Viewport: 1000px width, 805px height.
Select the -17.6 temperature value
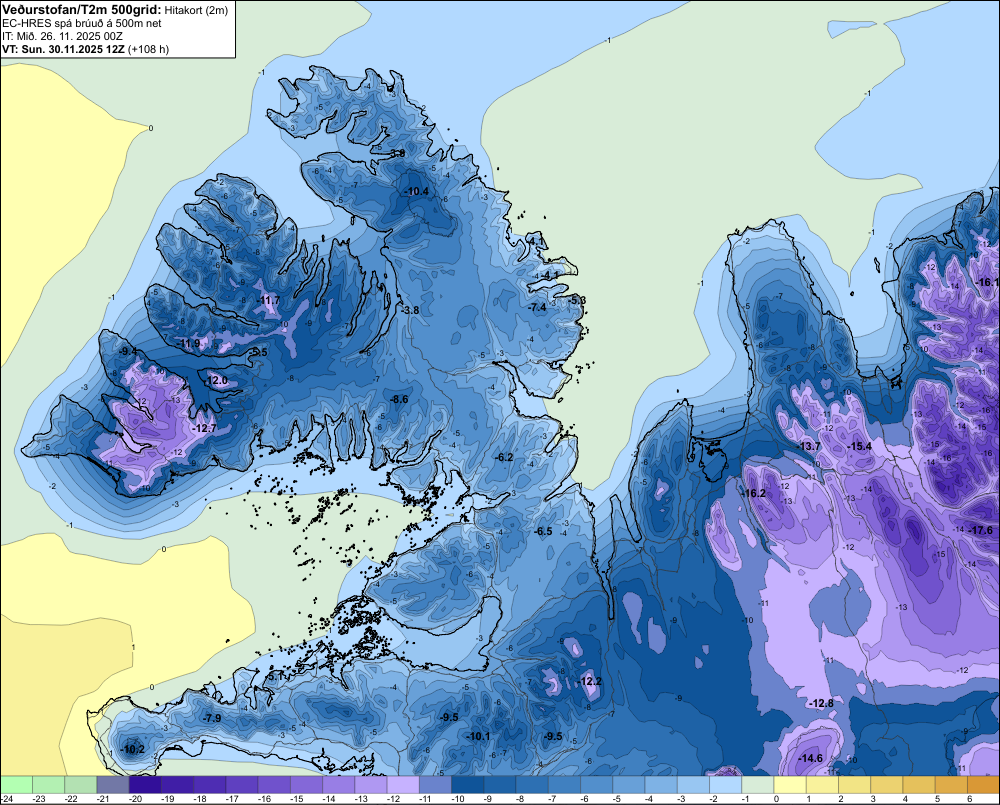981,531
